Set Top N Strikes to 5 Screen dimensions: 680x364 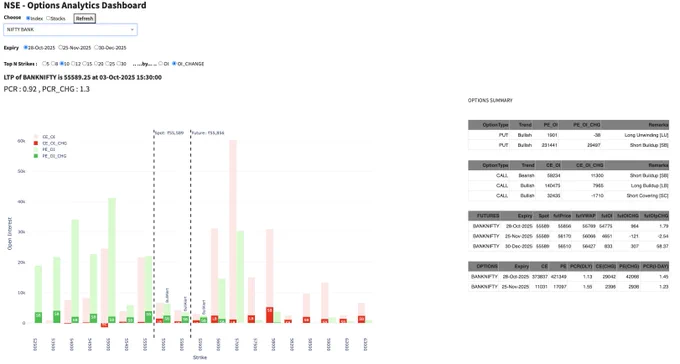pyautogui.click(x=44, y=63)
